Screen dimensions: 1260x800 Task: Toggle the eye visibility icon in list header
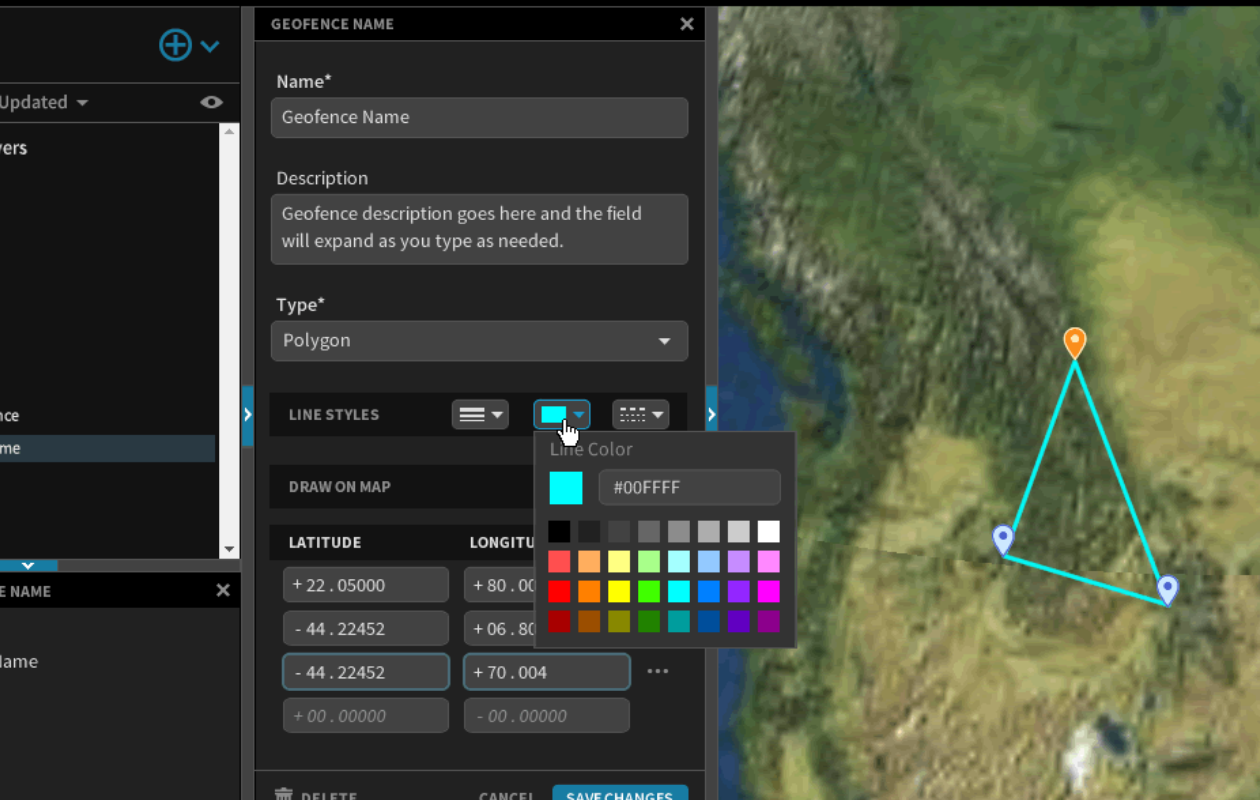(211, 102)
